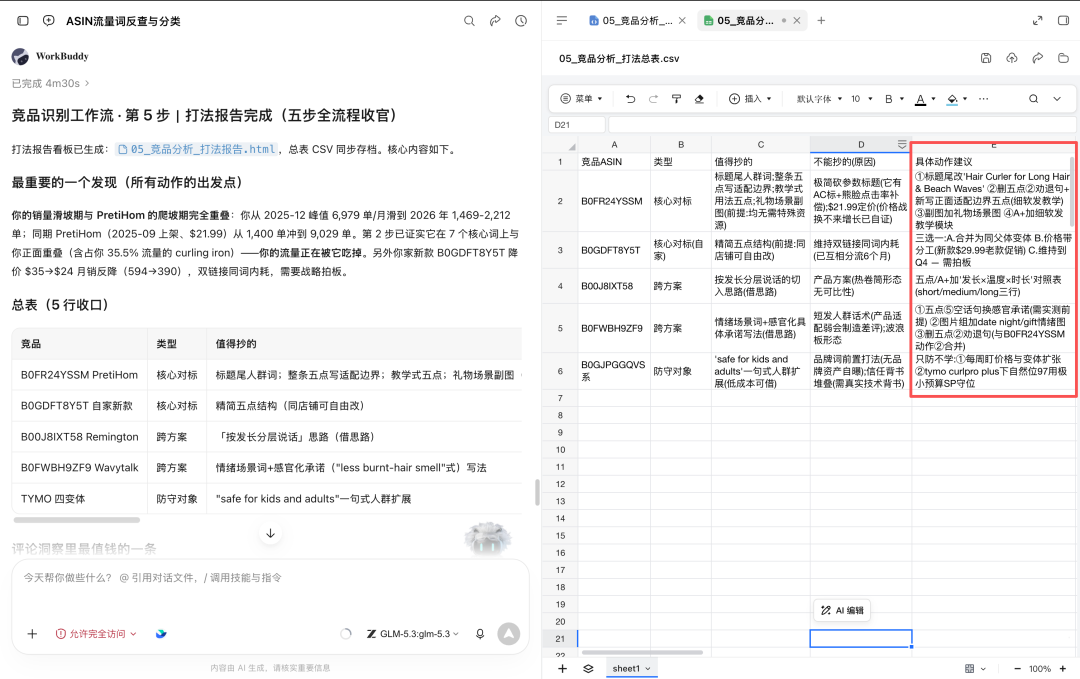Click the chat table horizontal scrollbar
Image resolution: width=1080 pixels, height=679 pixels.
point(76,520)
